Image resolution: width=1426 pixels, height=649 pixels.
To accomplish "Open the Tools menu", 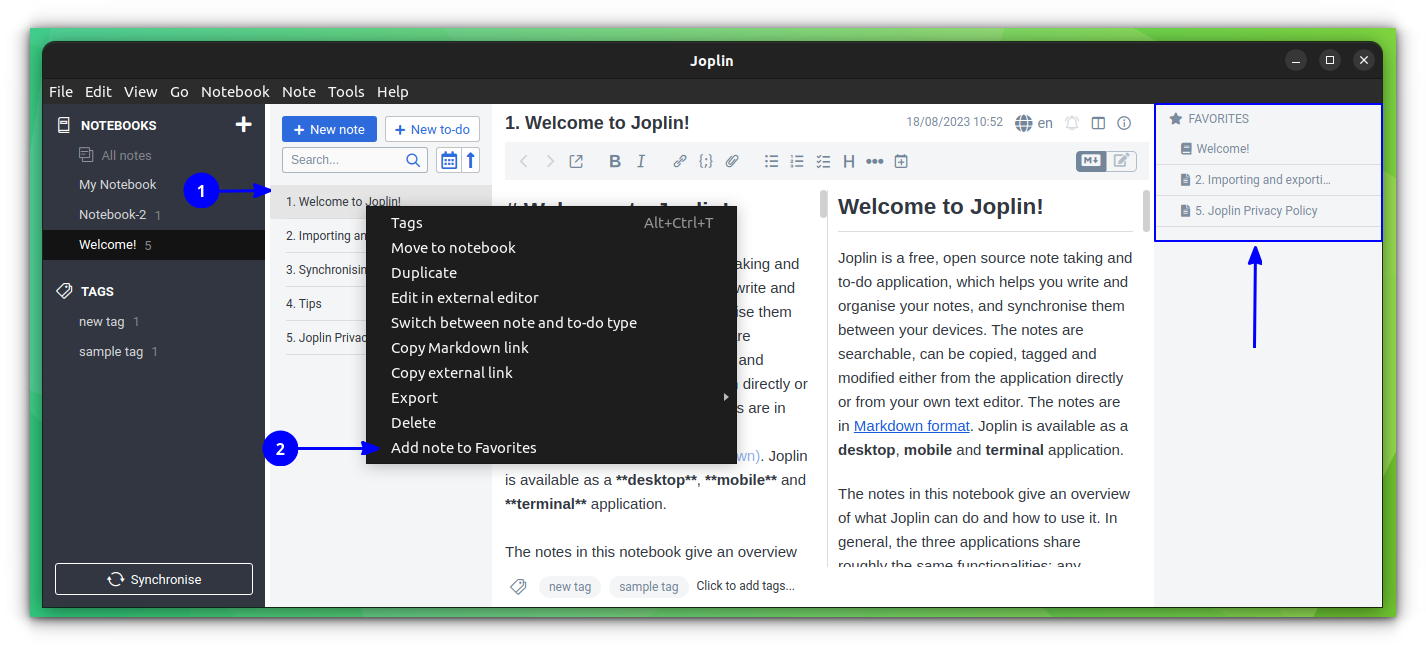I will pyautogui.click(x=346, y=91).
